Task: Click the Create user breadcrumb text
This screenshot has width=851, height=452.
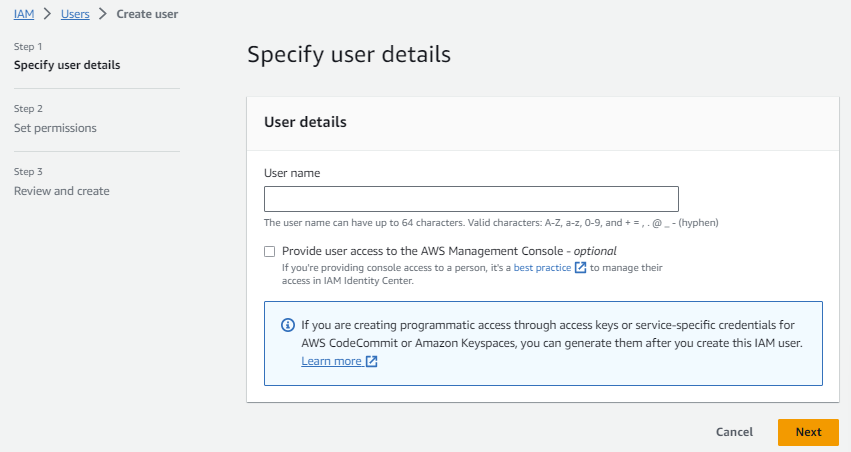Action: click(148, 14)
